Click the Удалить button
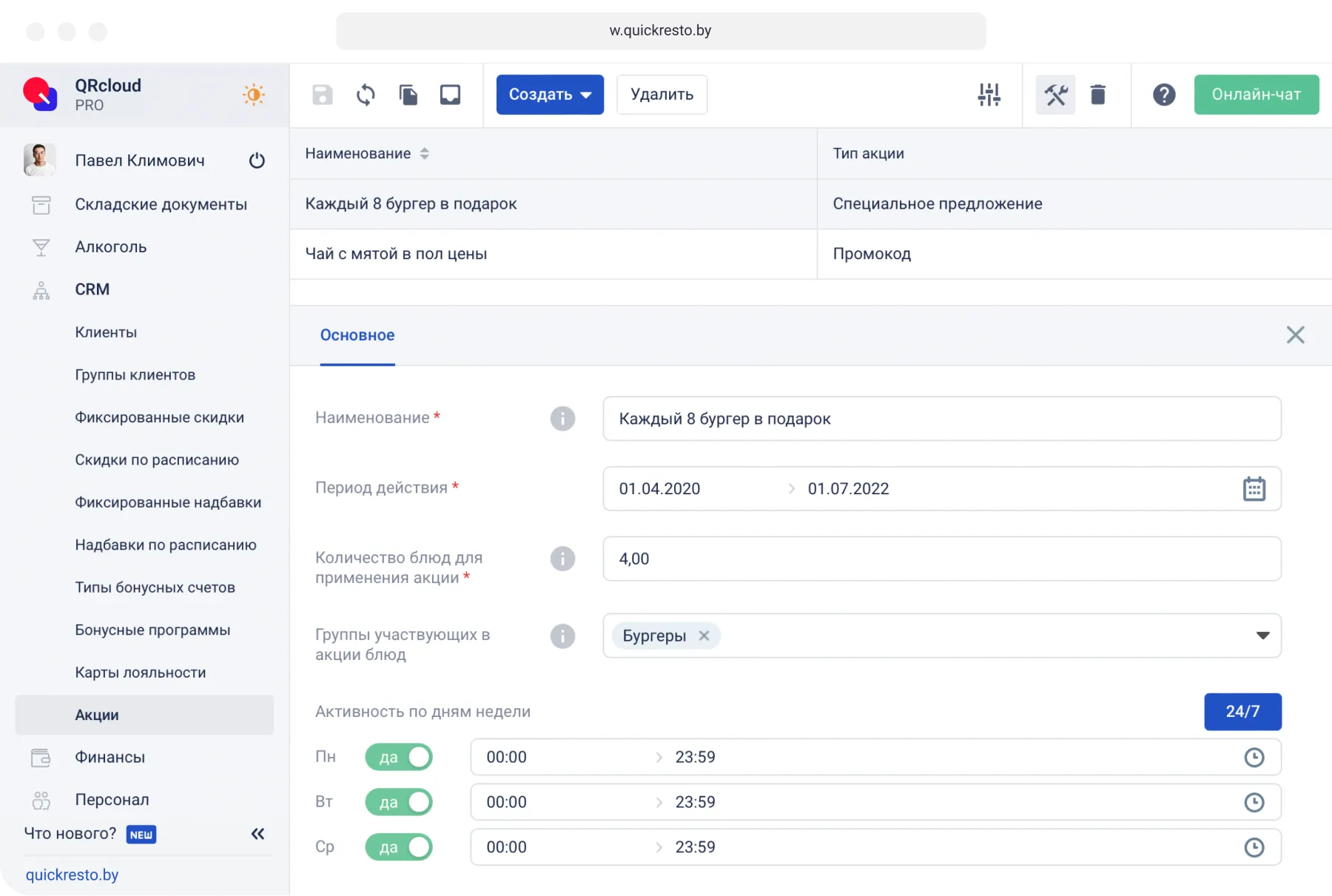 (x=662, y=95)
